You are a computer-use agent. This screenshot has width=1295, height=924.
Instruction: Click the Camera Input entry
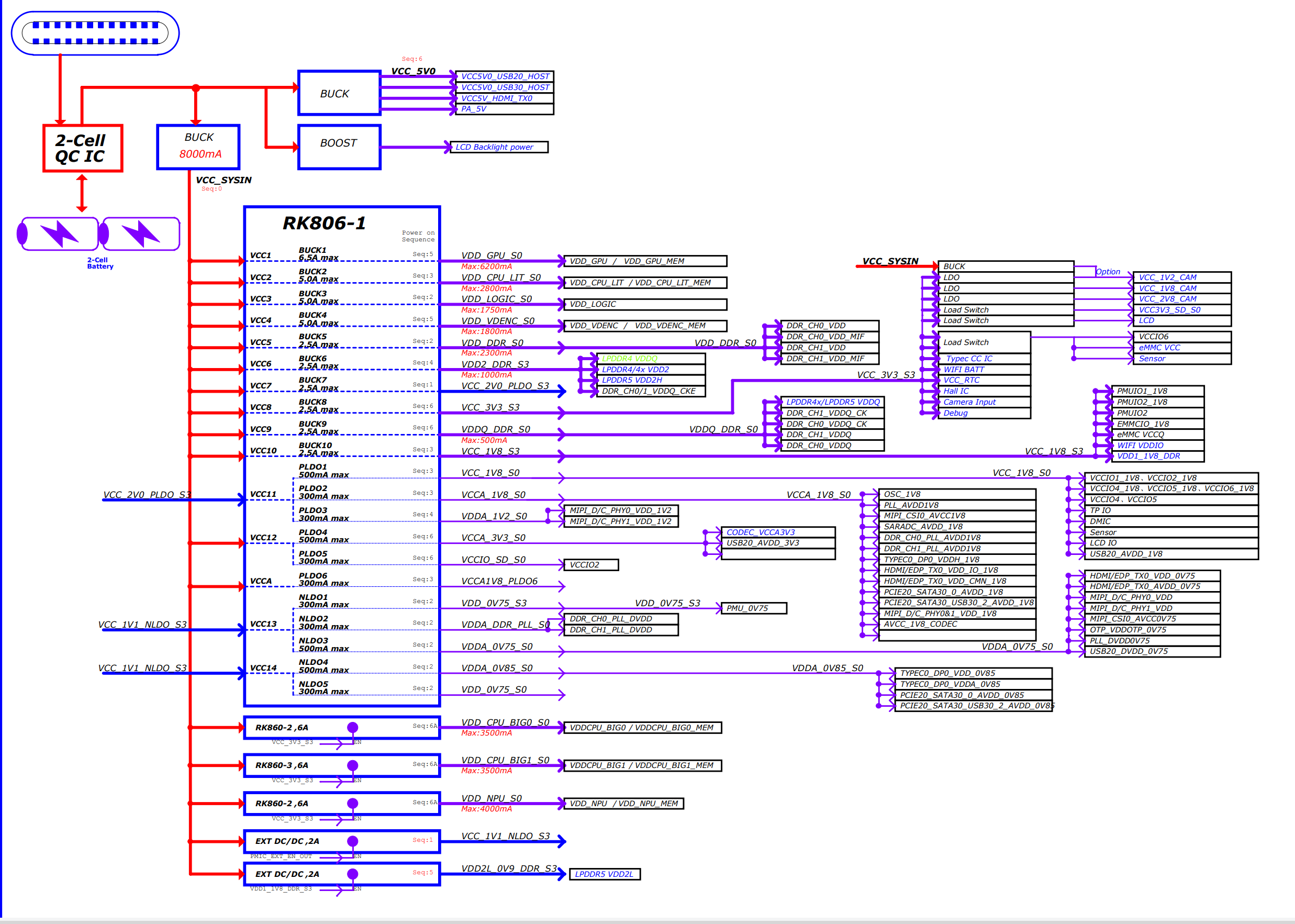tap(985, 402)
